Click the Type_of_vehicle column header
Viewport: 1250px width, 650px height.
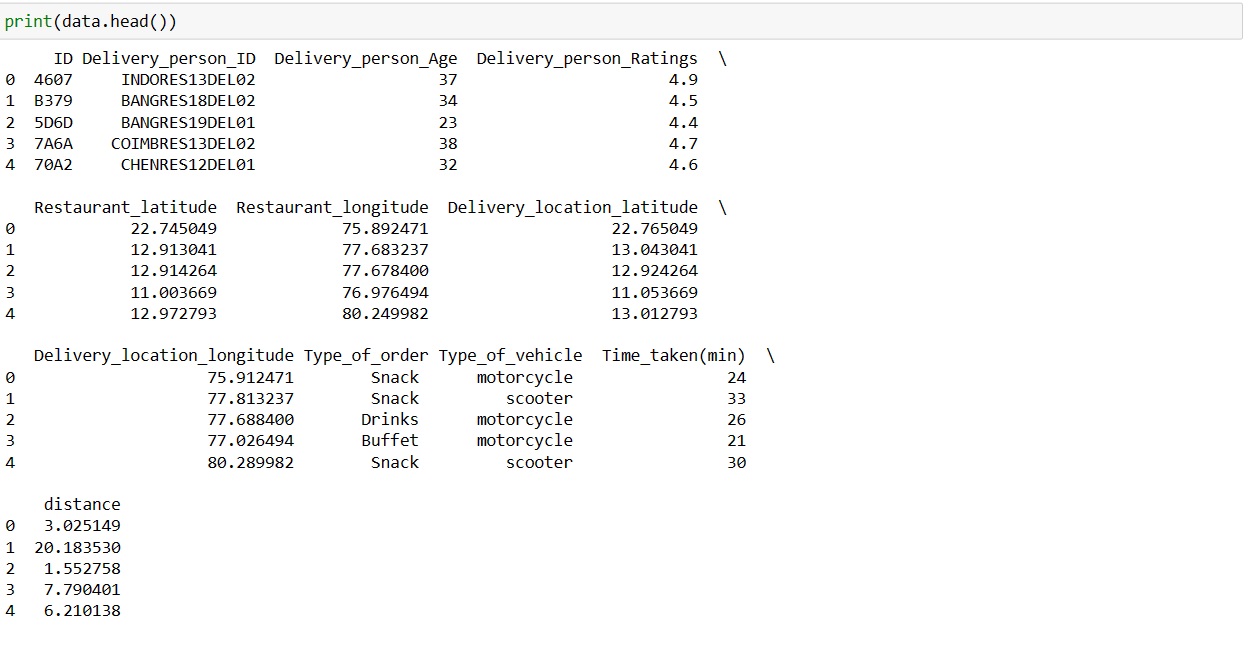point(510,356)
